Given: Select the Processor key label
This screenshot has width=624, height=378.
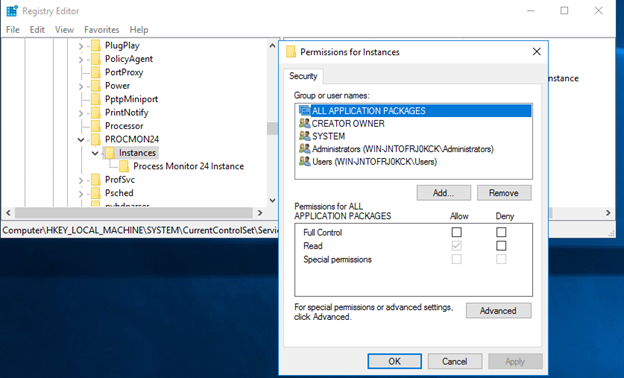Looking at the screenshot, I should tap(124, 126).
